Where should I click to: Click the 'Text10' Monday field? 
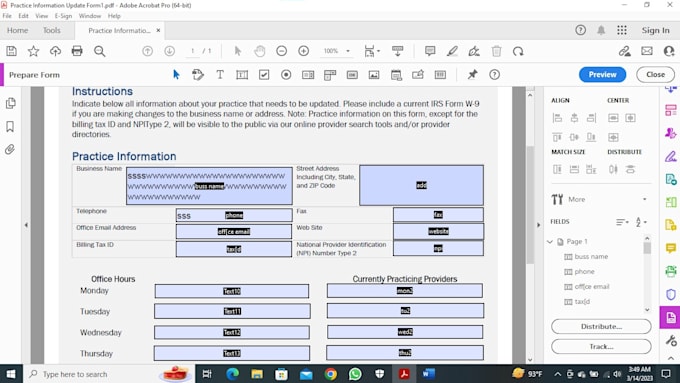point(232,291)
